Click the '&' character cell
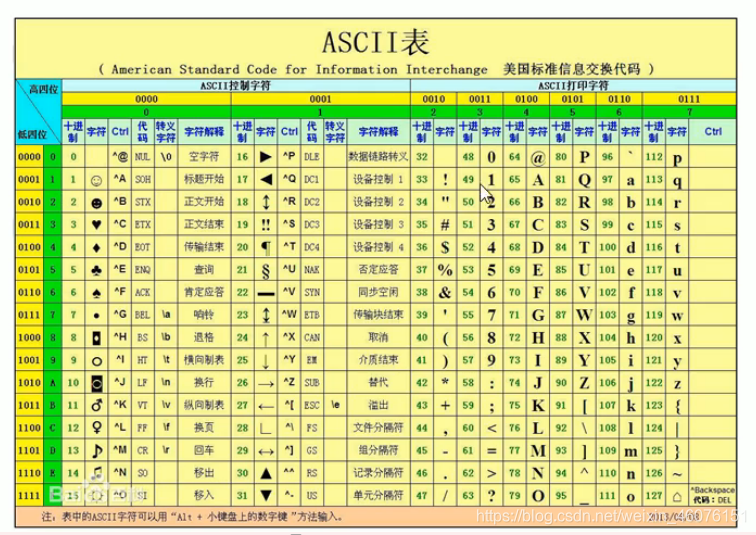Image resolution: width=756 pixels, height=535 pixels. pyautogui.click(x=445, y=293)
